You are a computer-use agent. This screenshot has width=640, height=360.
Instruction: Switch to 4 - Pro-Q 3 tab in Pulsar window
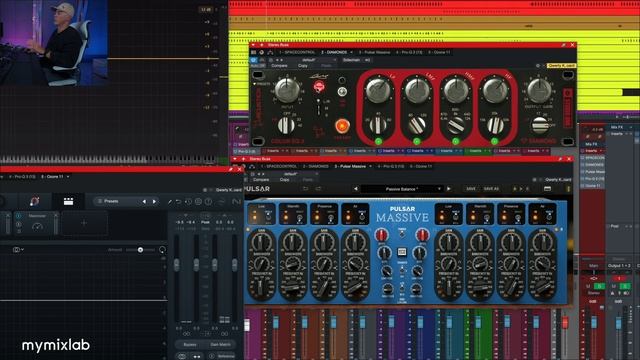[391, 167]
